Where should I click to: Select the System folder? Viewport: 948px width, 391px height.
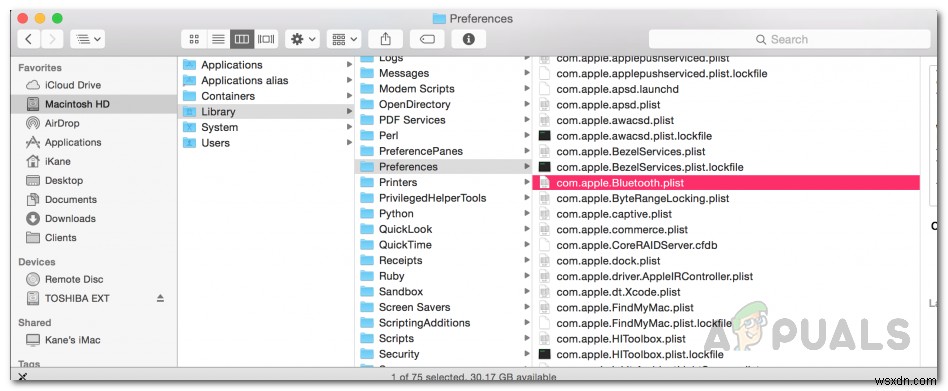coord(267,127)
